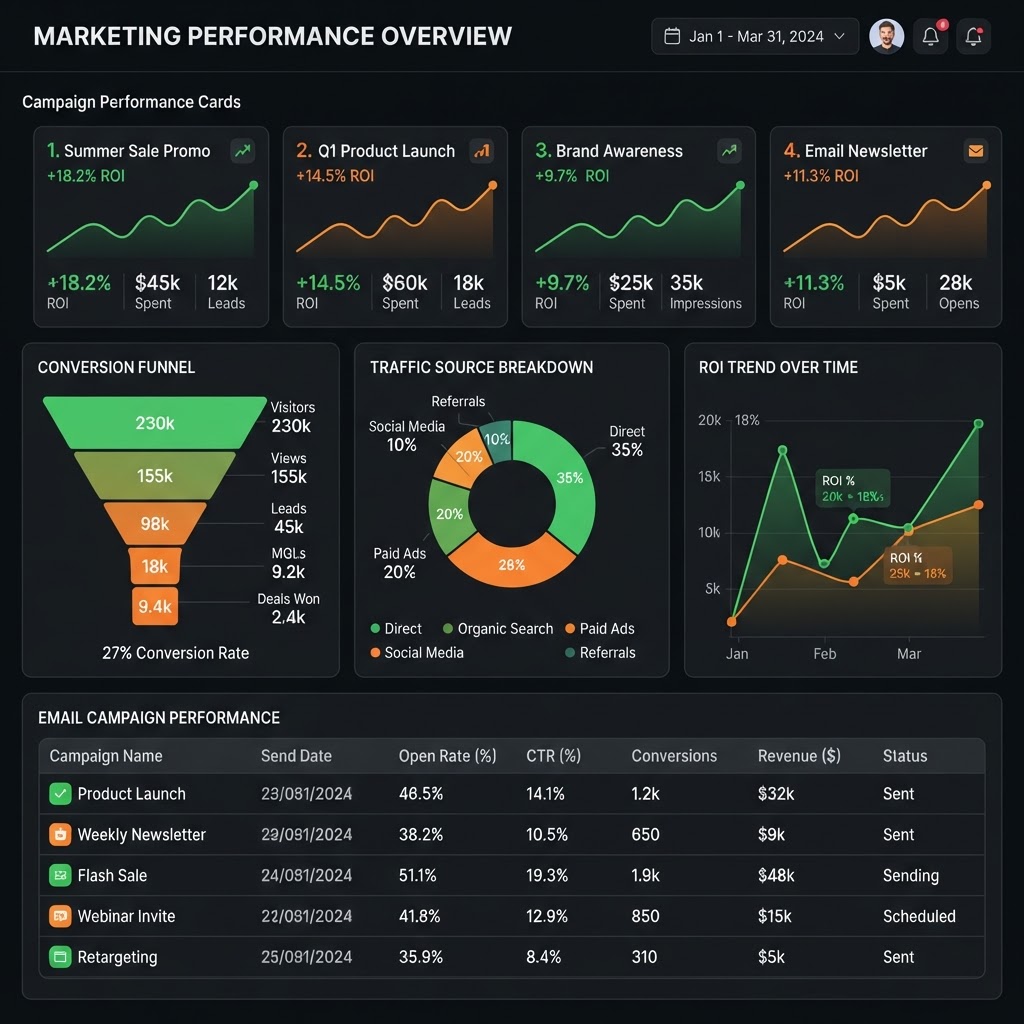The image size is (1024, 1024).
Task: Toggle the Paid Ads legend entry
Action: coord(600,628)
